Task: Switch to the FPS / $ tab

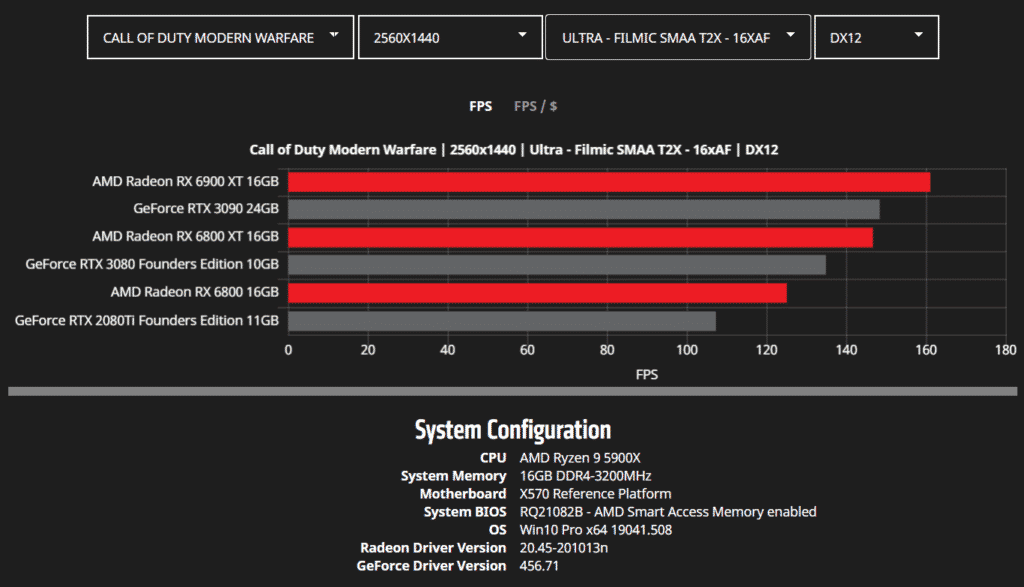Action: tap(535, 106)
